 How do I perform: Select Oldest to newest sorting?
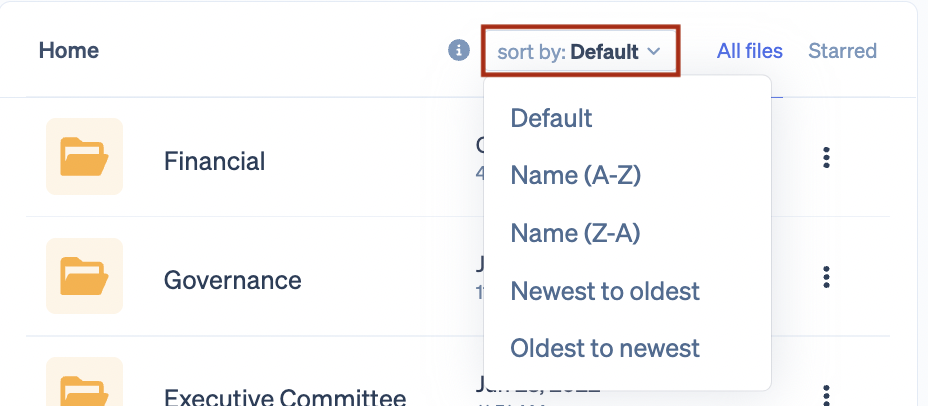605,349
